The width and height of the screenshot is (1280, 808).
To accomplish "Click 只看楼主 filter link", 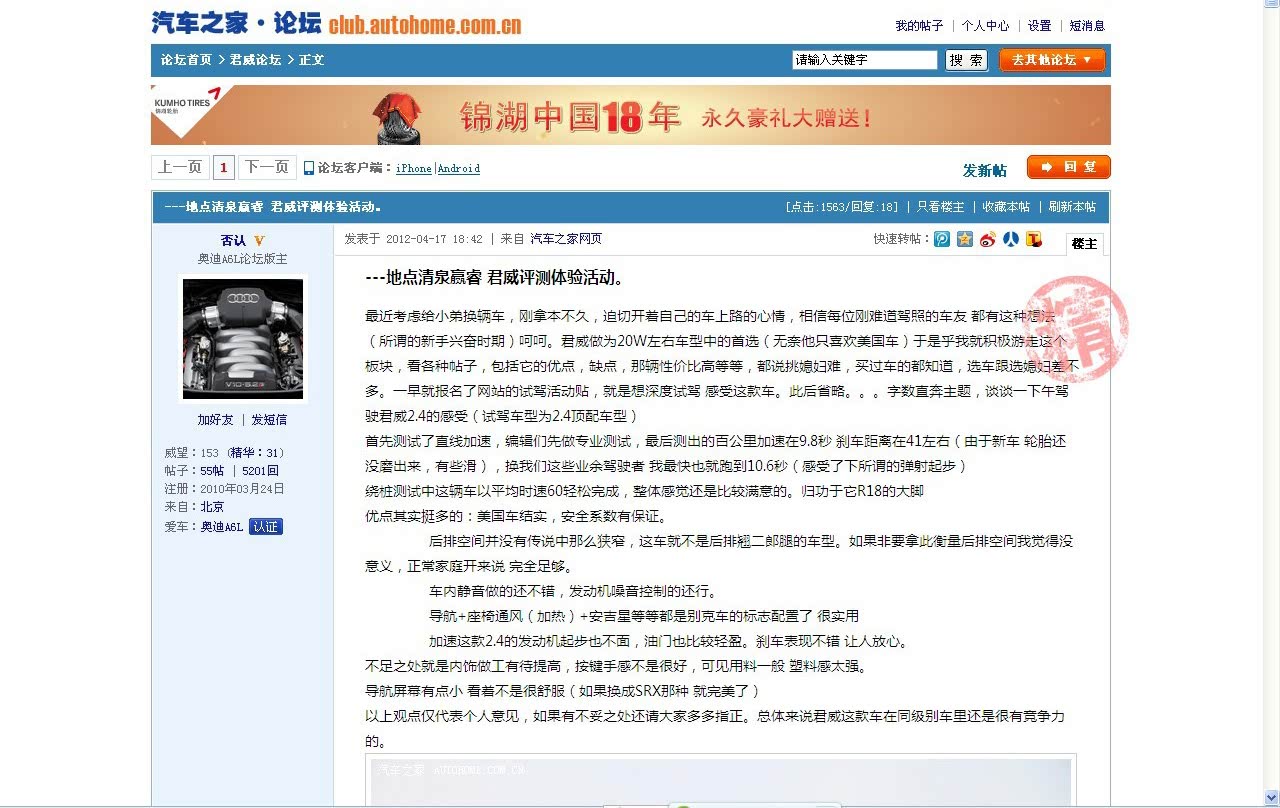I will [x=941, y=207].
